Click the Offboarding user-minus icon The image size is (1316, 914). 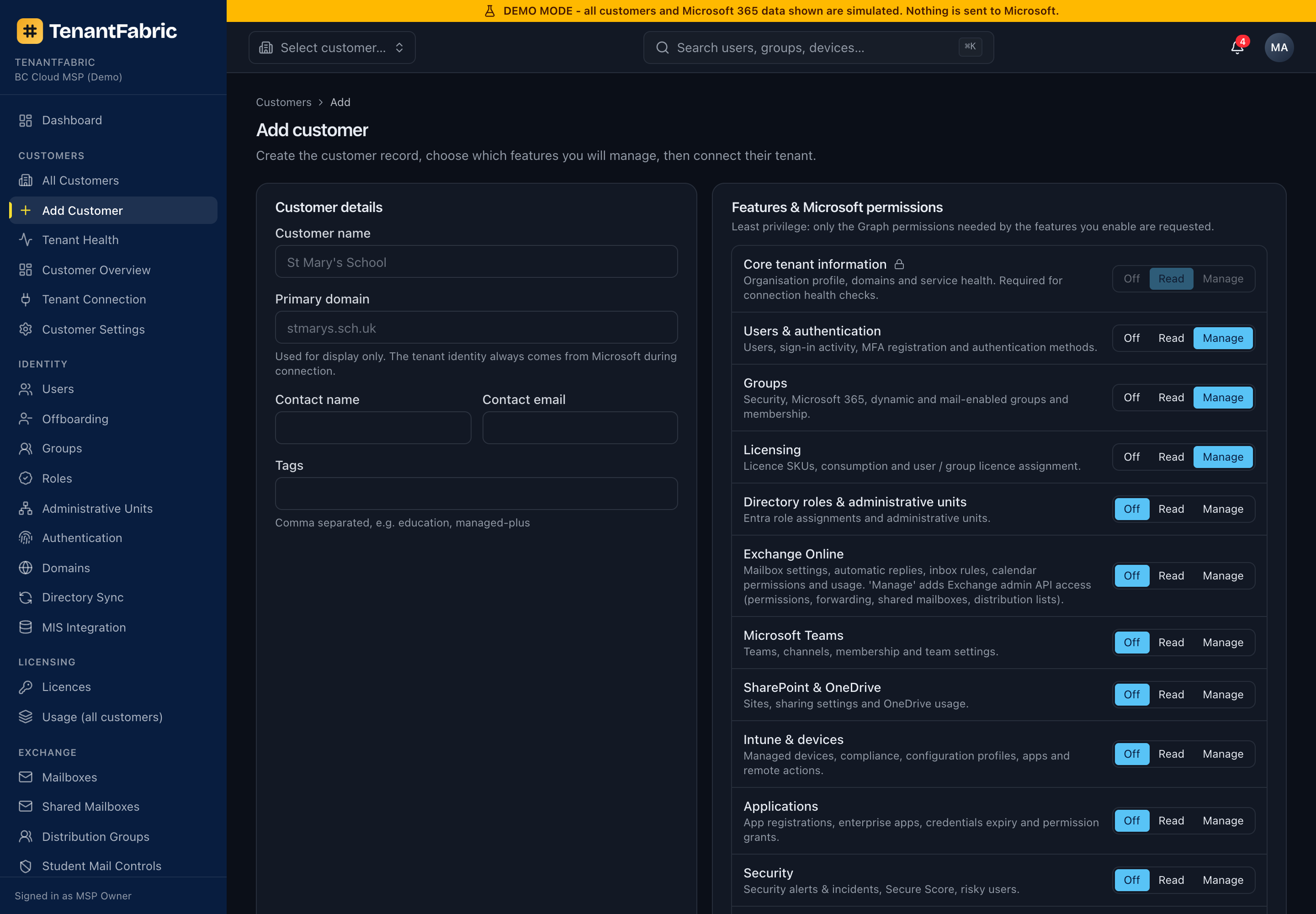pos(26,419)
